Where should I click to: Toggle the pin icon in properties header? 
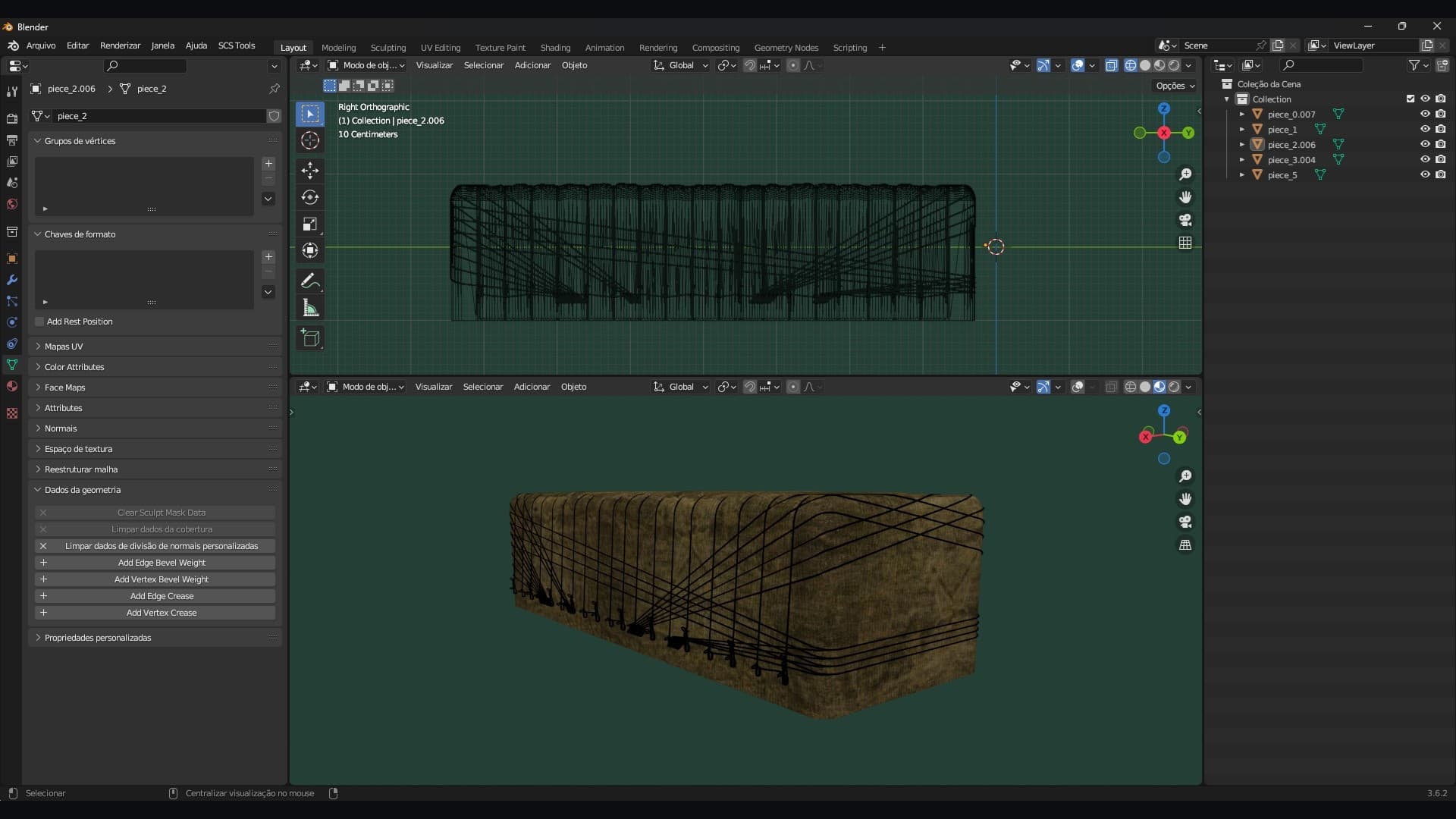[x=275, y=89]
